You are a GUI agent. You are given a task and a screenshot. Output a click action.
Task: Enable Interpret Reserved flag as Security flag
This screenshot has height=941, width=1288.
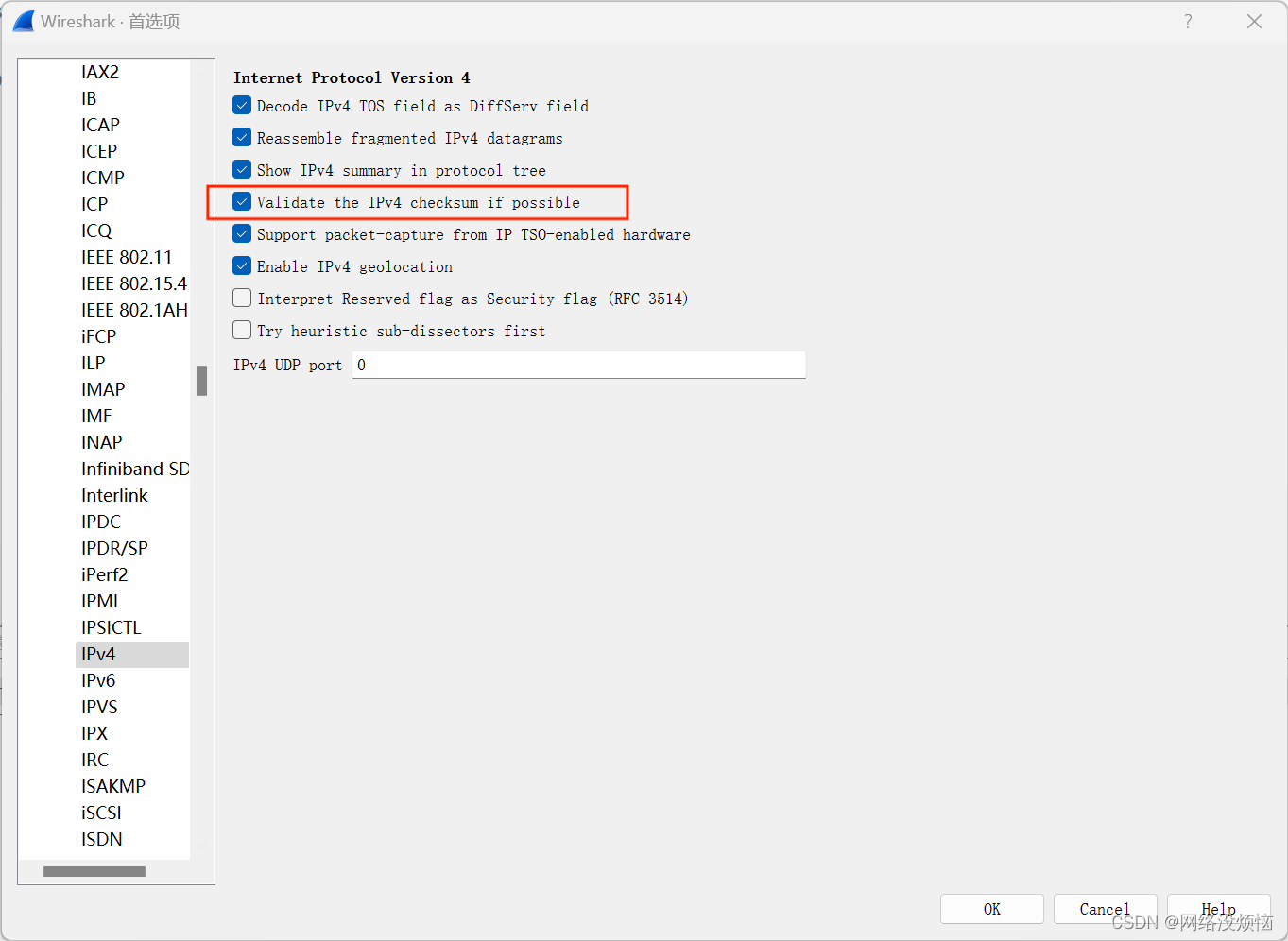click(x=242, y=299)
